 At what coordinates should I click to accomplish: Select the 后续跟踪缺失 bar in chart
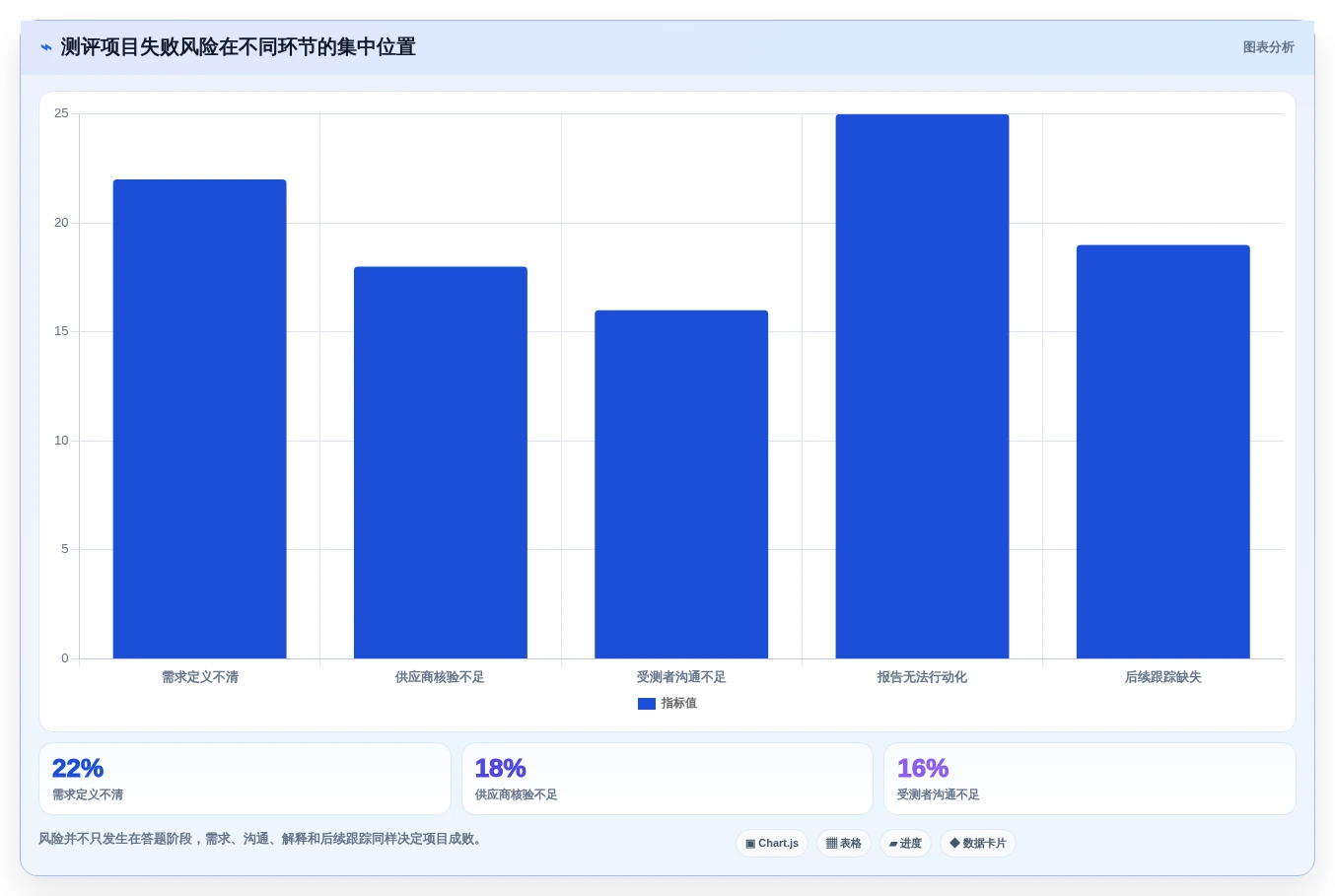(1163, 451)
